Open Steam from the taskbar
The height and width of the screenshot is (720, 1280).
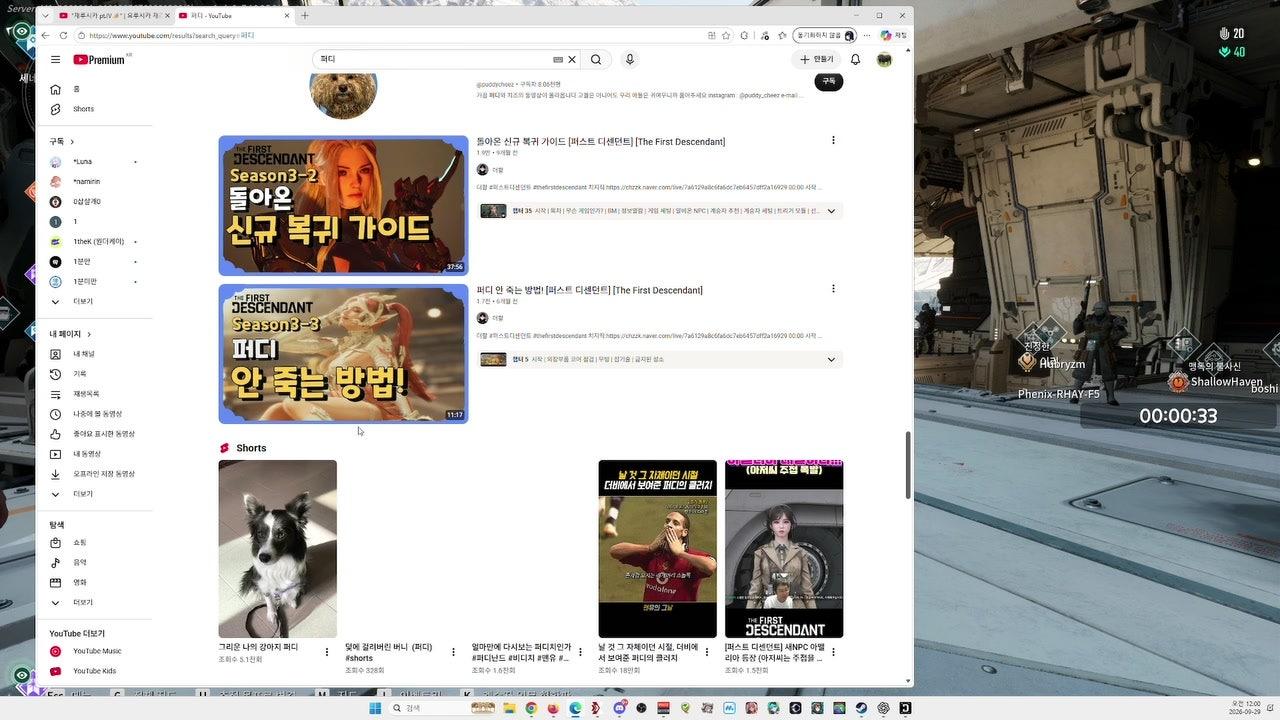(861, 708)
